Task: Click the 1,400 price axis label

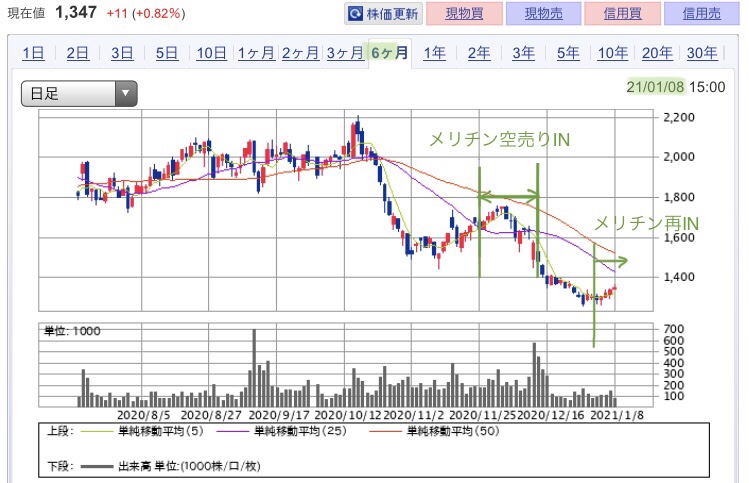Action: pyautogui.click(x=679, y=277)
